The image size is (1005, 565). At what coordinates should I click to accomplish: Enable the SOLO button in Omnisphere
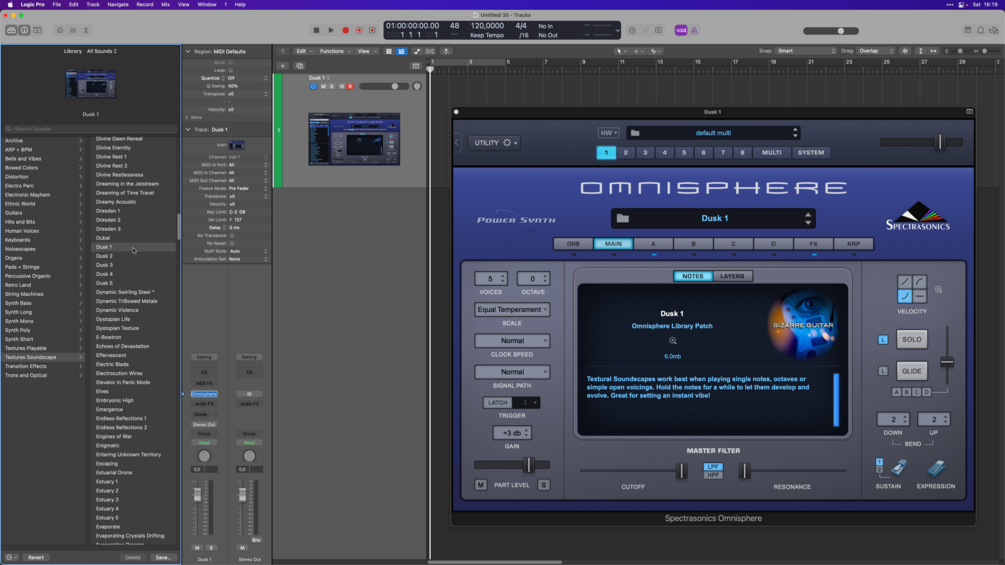click(911, 340)
